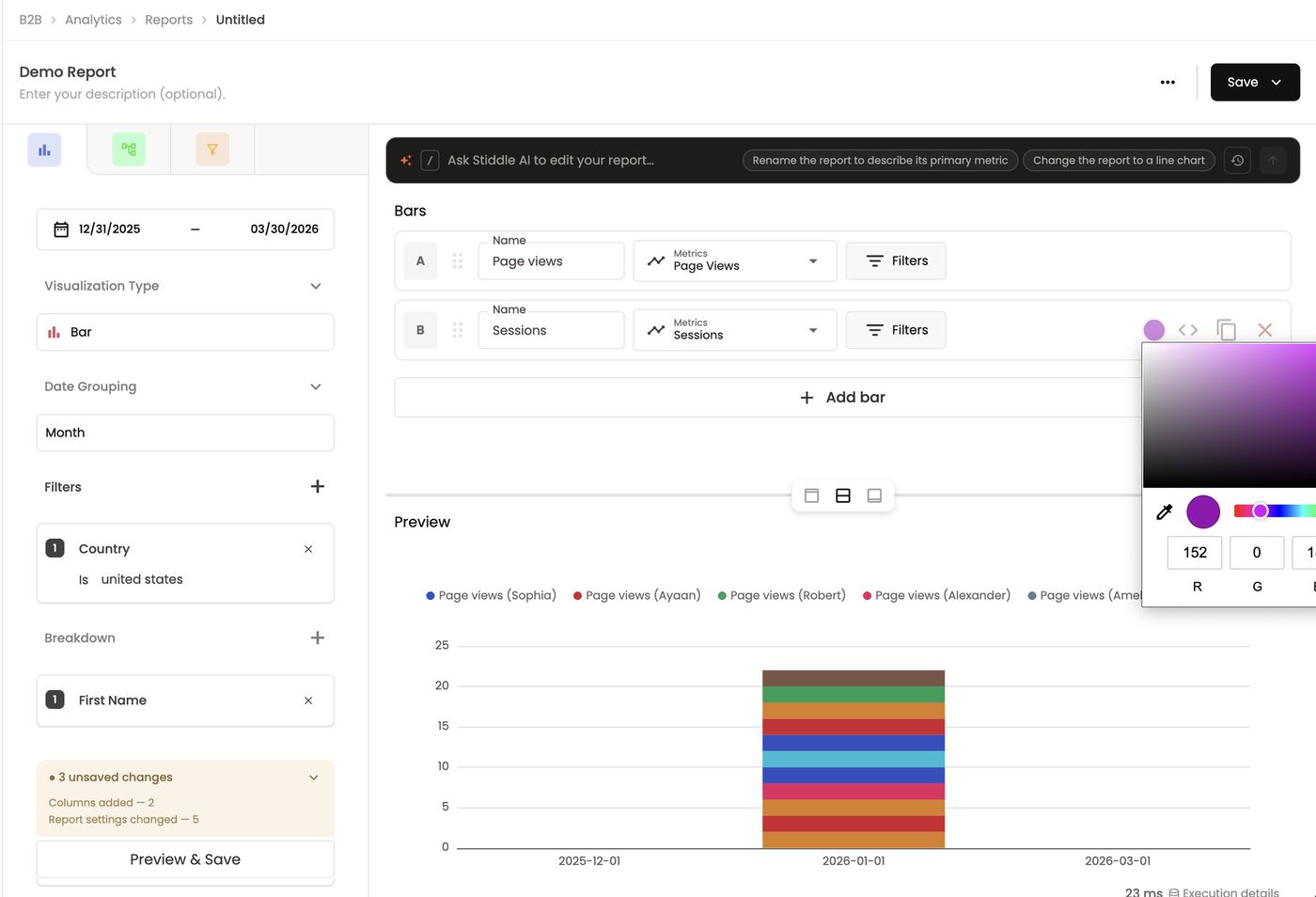1316x897 pixels.
Task: Collapse the 3 unsaved changes panel
Action: tap(314, 778)
